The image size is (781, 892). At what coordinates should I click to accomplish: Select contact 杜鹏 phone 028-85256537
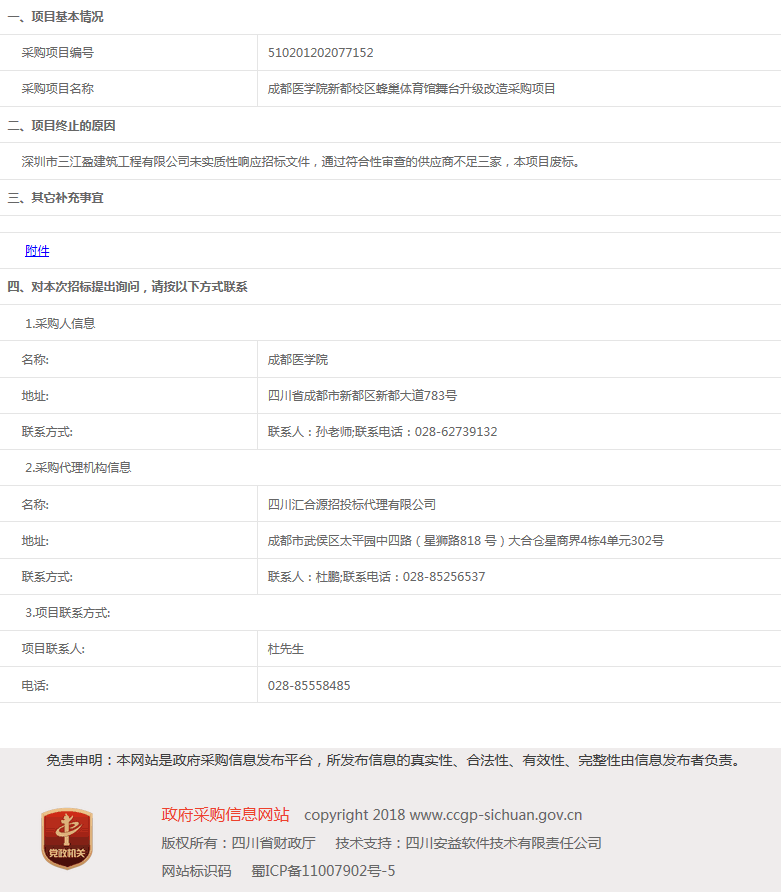[377, 577]
